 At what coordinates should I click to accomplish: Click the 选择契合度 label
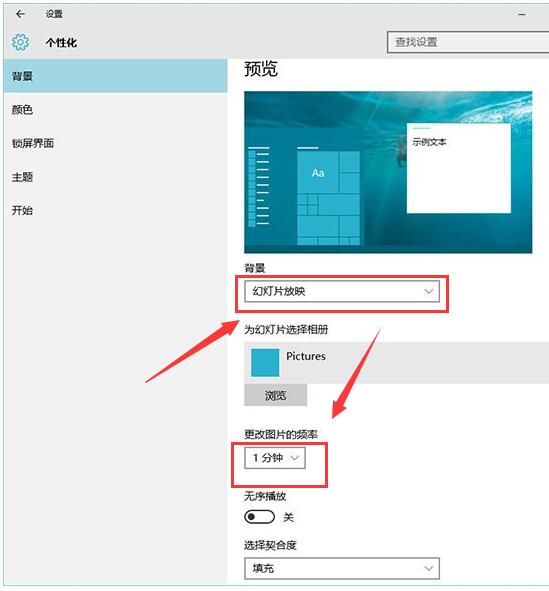tap(270, 545)
